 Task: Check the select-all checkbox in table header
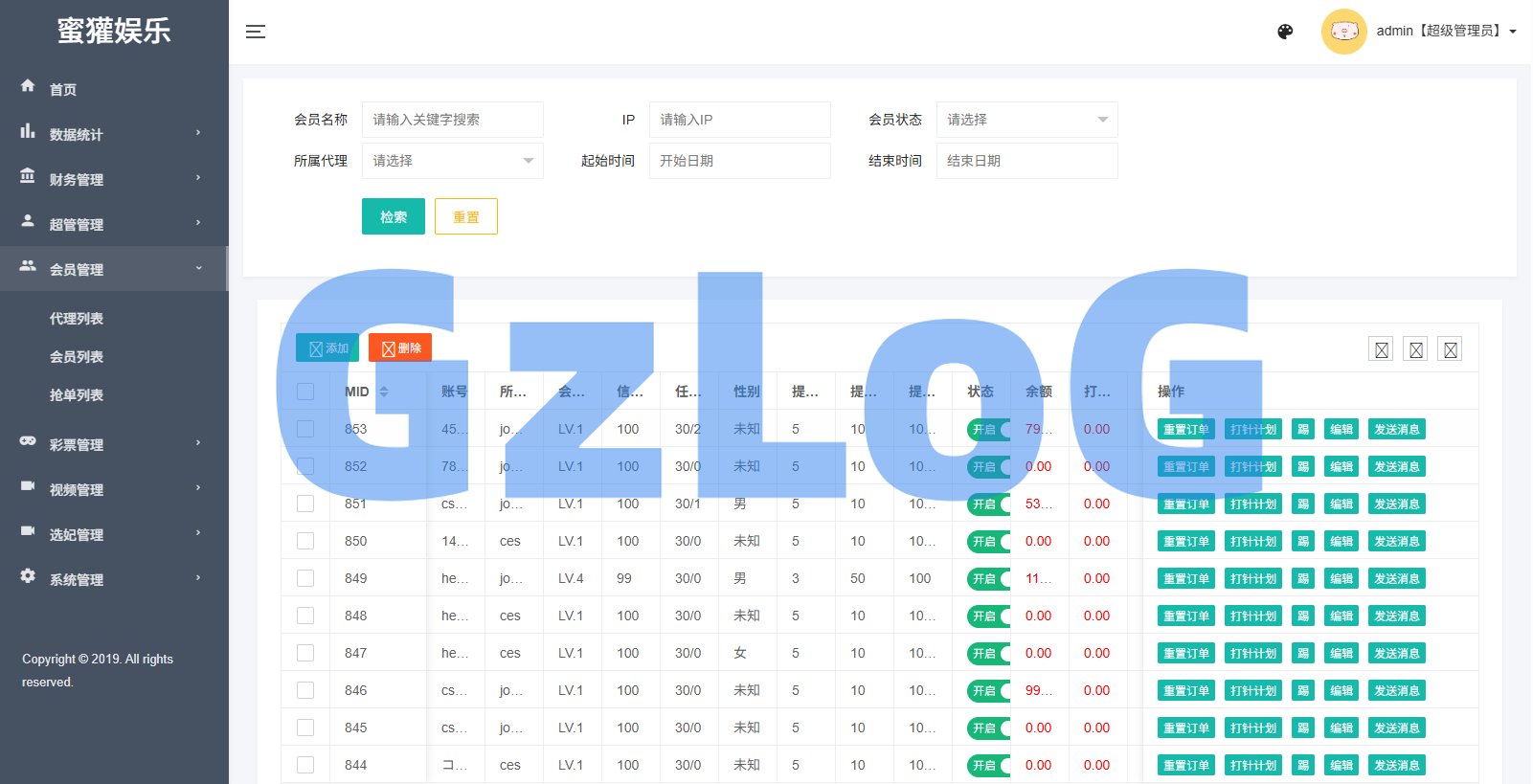[x=305, y=392]
